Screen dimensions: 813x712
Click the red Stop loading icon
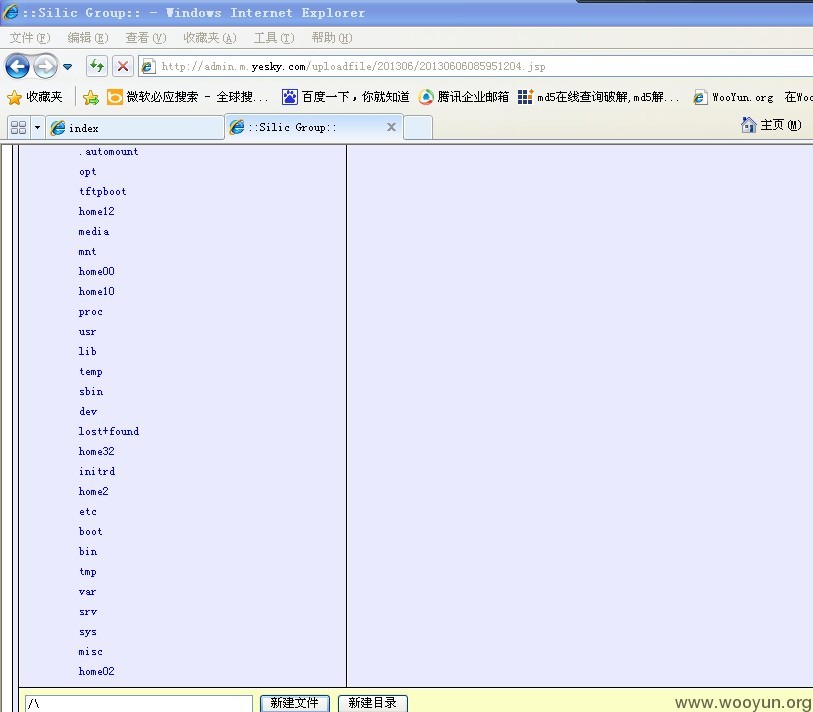[x=123, y=66]
